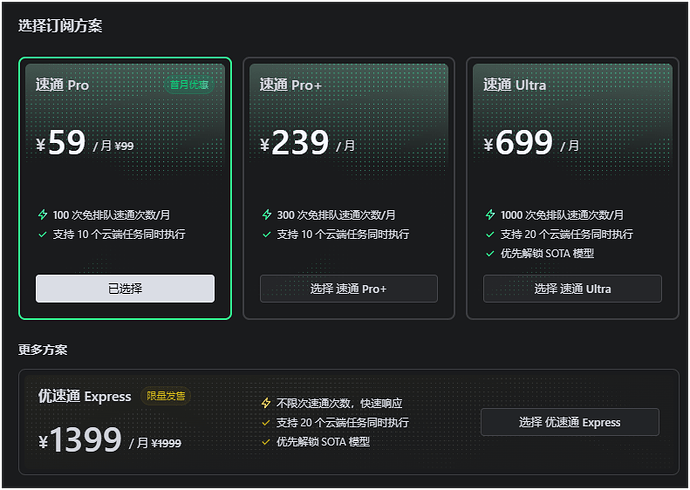Screen dimensions: 690x490
Task: Click the checkmark beside 支持 10 个云端任务 in Pro+ card
Action: (x=267, y=234)
